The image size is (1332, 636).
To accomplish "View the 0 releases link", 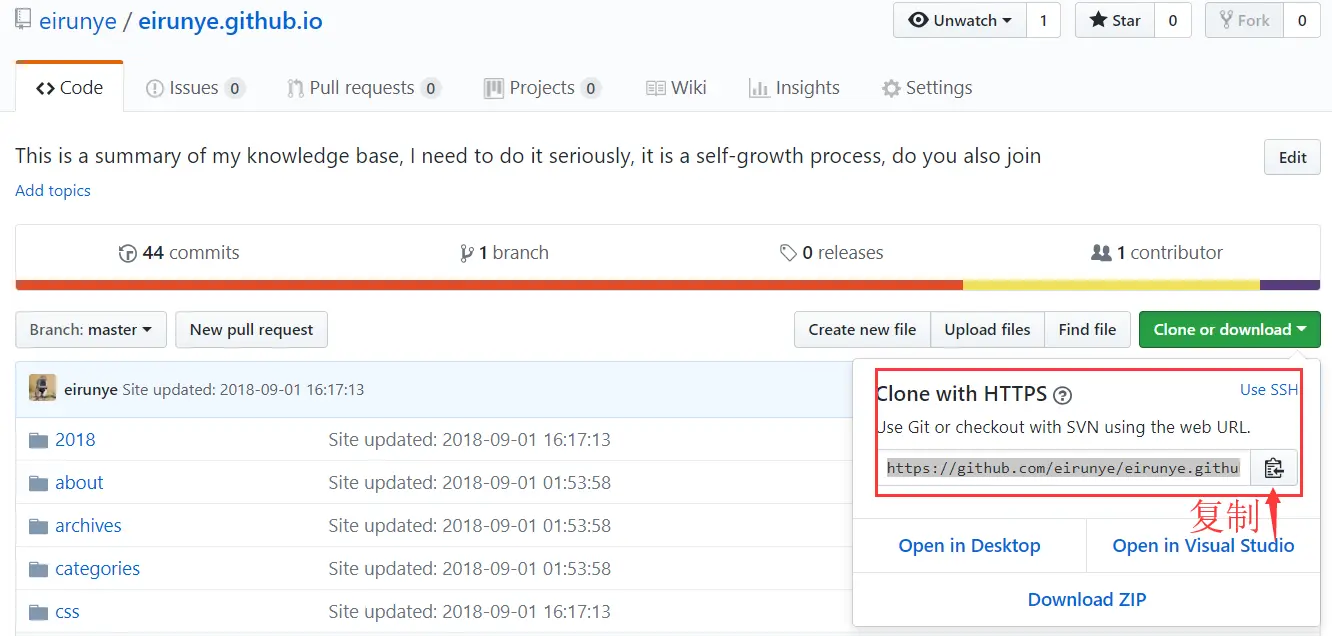I will [831, 253].
